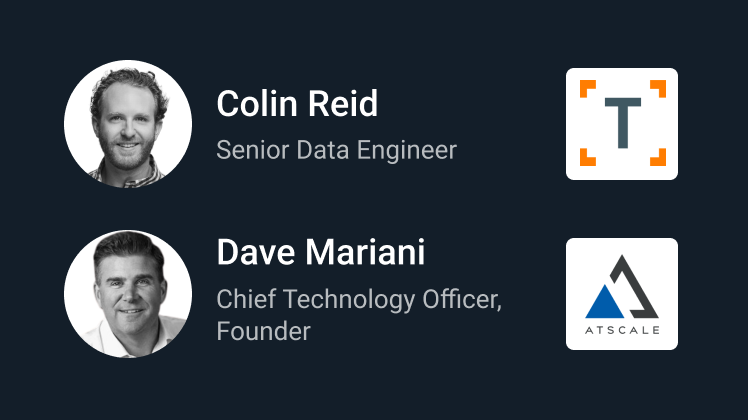This screenshot has height=420, width=748.
Task: Select the blue triangle in AtScale logo
Action: click(604, 302)
